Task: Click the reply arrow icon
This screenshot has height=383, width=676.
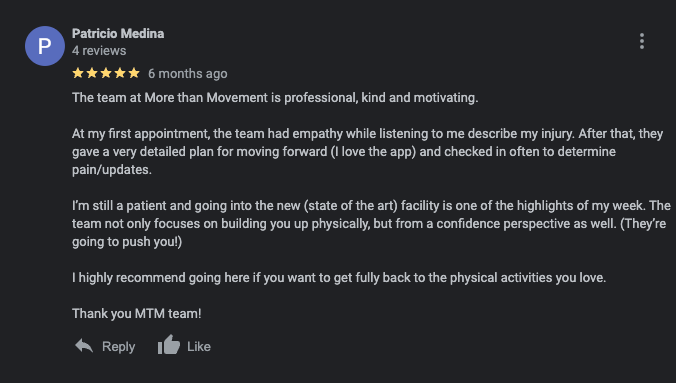Action: pos(84,346)
